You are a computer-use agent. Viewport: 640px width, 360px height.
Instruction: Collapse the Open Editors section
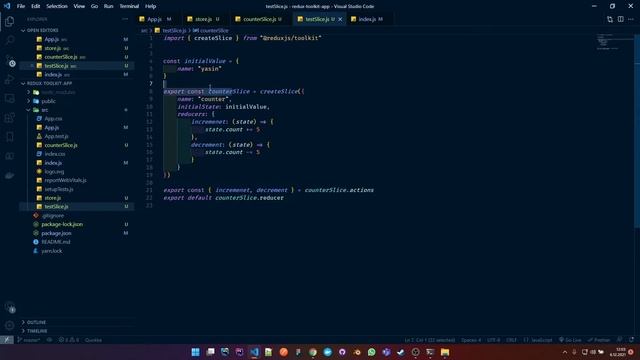[x=77, y=30]
